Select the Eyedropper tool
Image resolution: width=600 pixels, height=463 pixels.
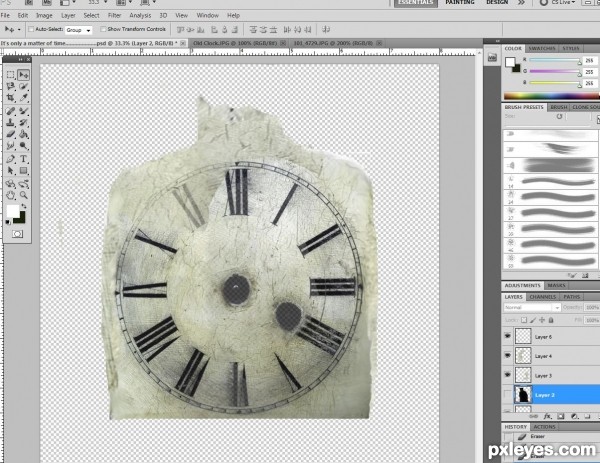coord(23,98)
